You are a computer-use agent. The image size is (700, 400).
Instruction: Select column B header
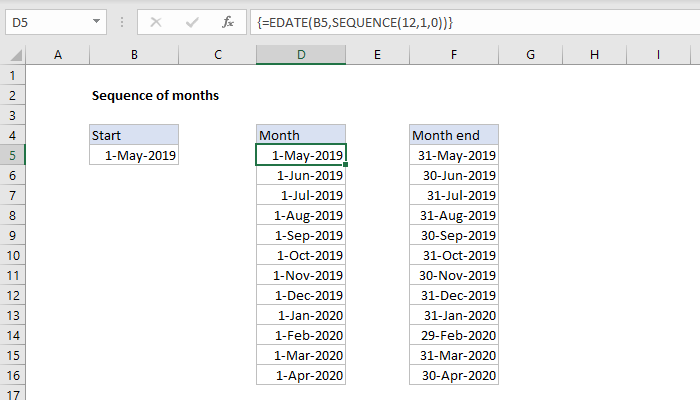click(x=134, y=54)
